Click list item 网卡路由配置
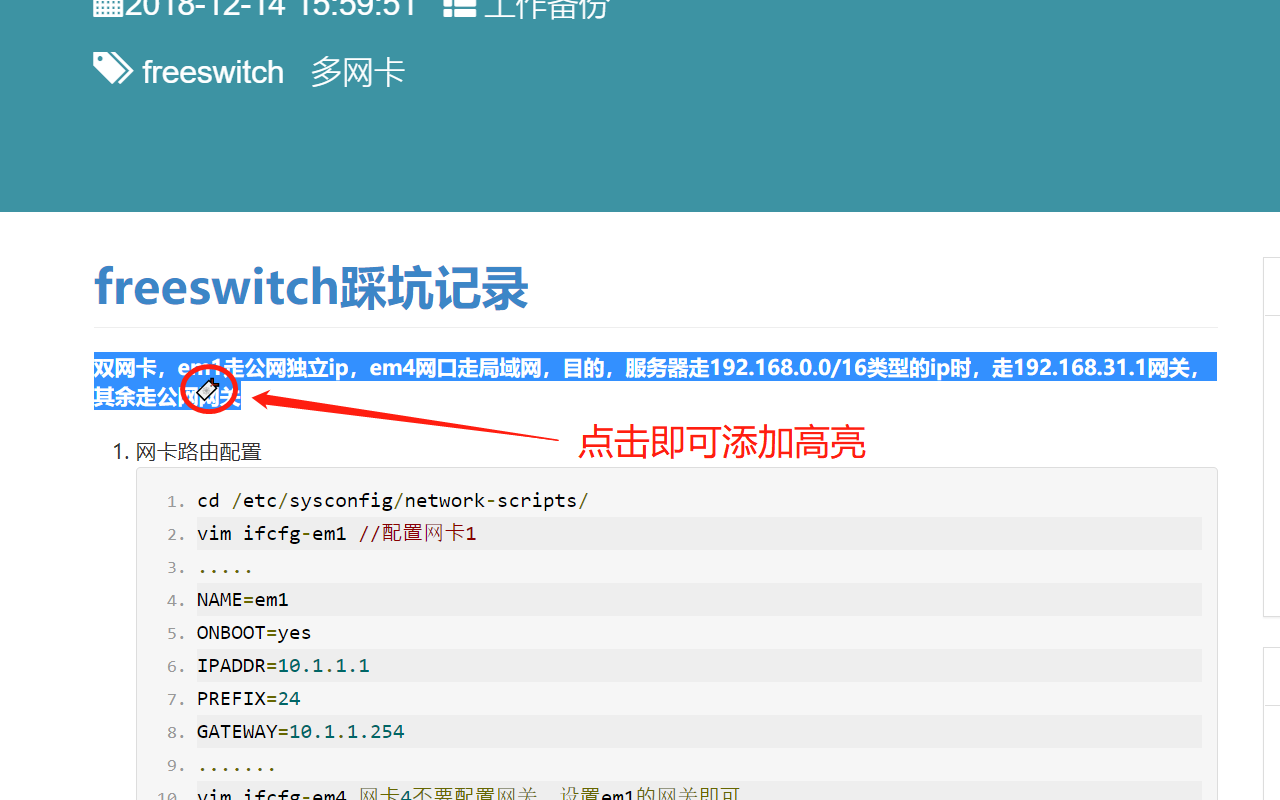The width and height of the screenshot is (1280, 800). coord(199,452)
